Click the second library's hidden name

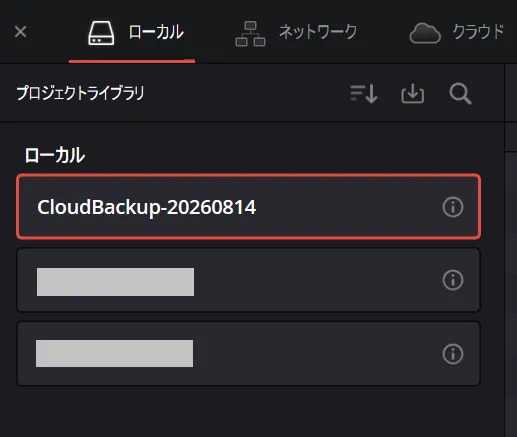pos(115,282)
